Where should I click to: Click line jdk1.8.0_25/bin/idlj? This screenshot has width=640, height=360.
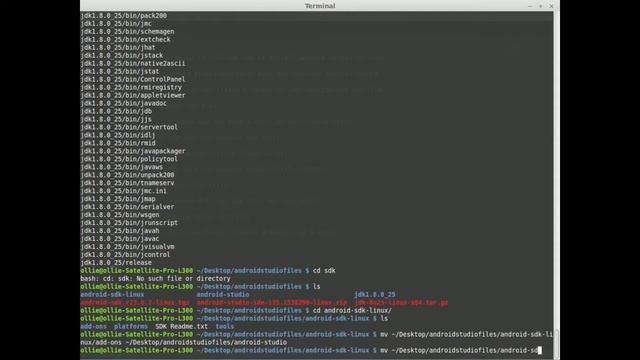click(x=118, y=135)
